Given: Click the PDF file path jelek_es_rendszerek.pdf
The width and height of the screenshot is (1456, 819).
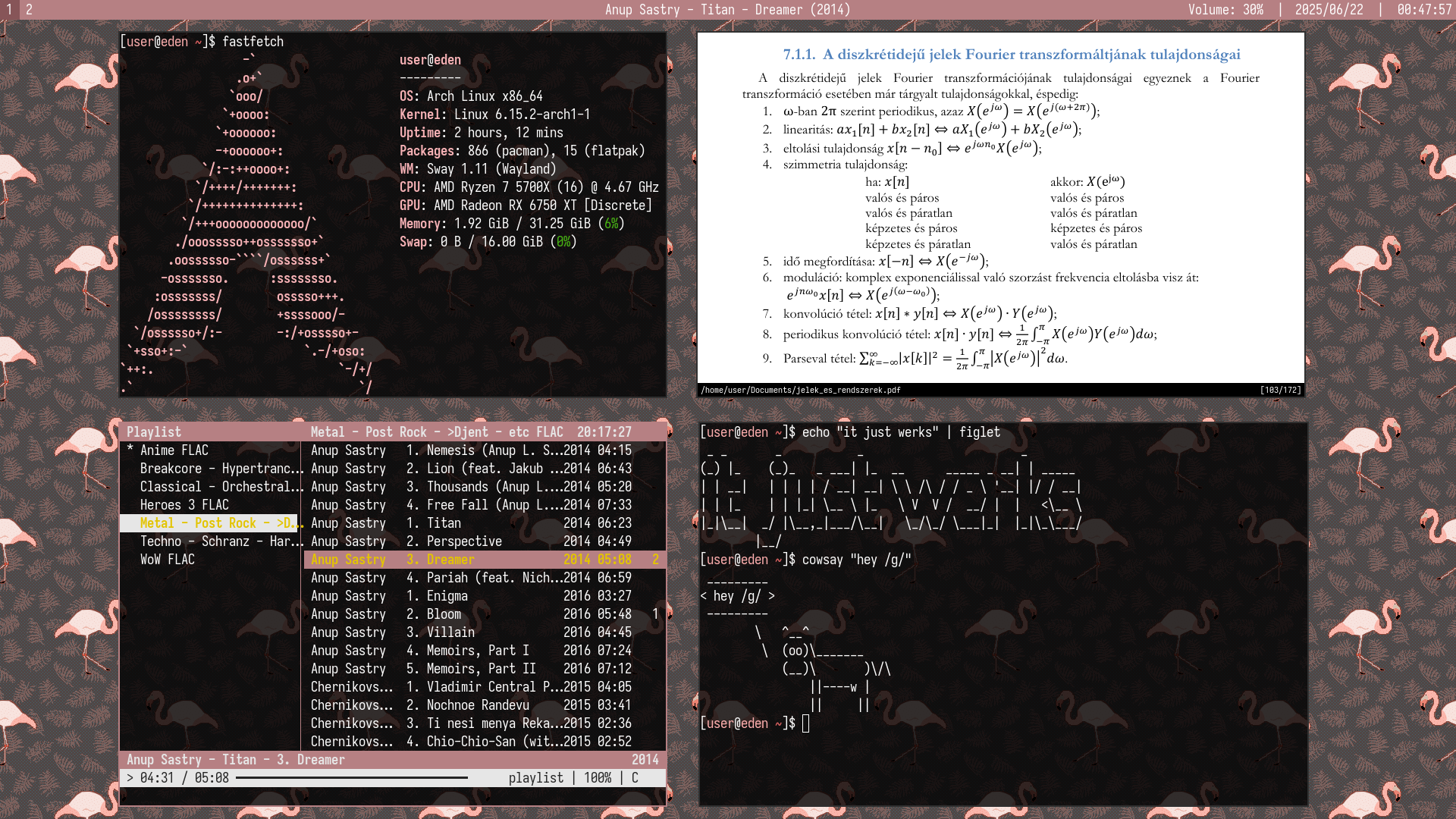Looking at the screenshot, I should coord(801,391).
